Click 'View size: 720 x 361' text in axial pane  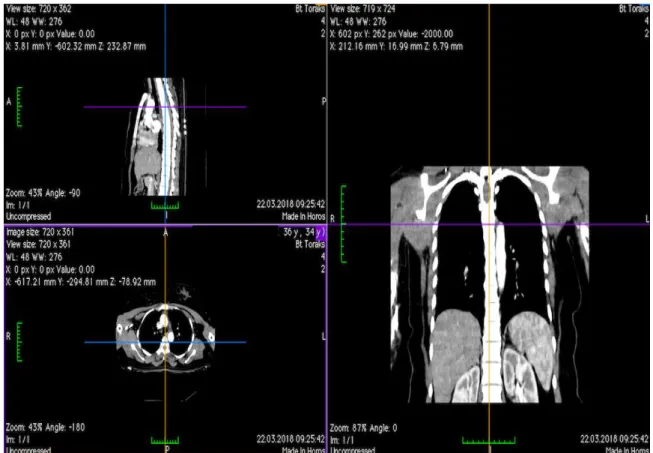tap(38, 244)
